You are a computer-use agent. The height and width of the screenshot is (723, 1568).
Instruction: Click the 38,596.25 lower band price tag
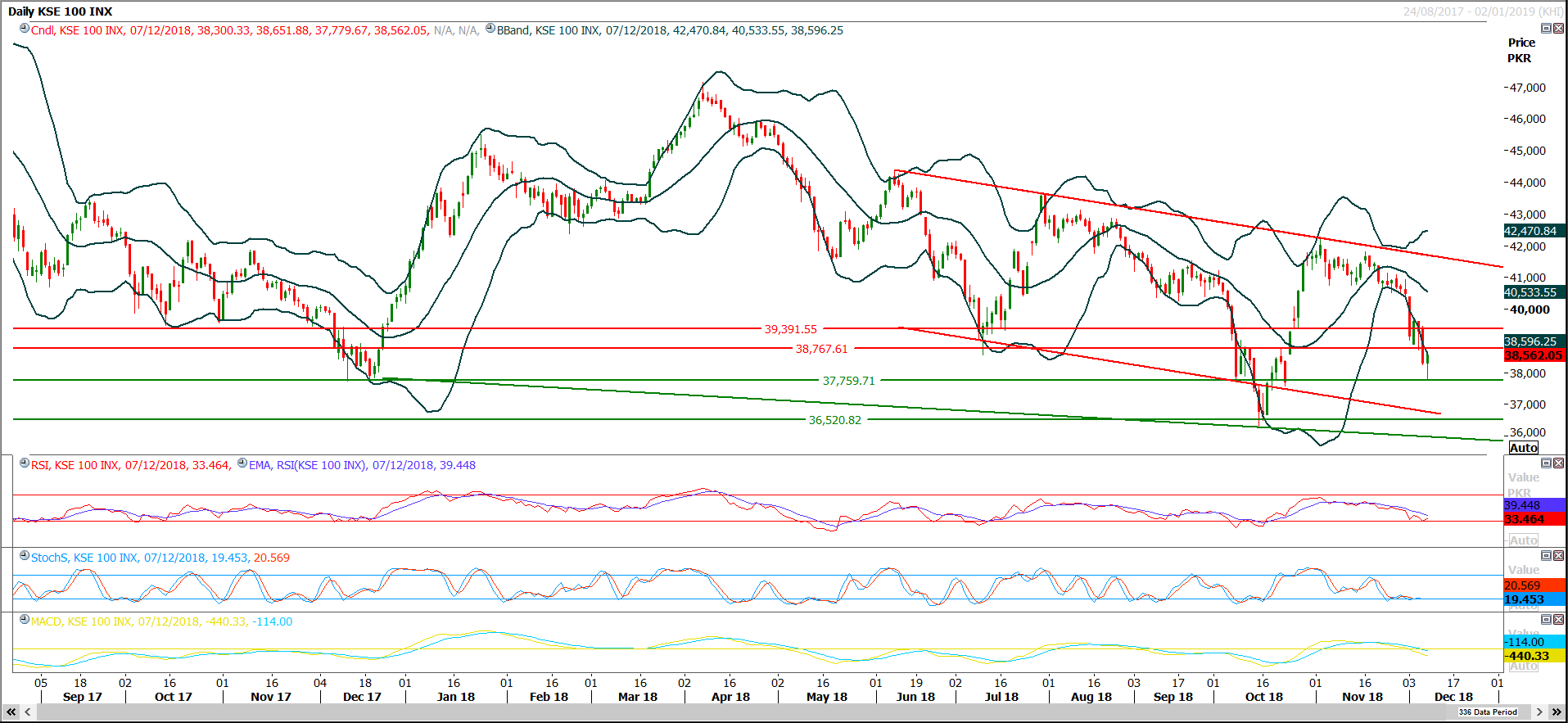coord(1535,341)
